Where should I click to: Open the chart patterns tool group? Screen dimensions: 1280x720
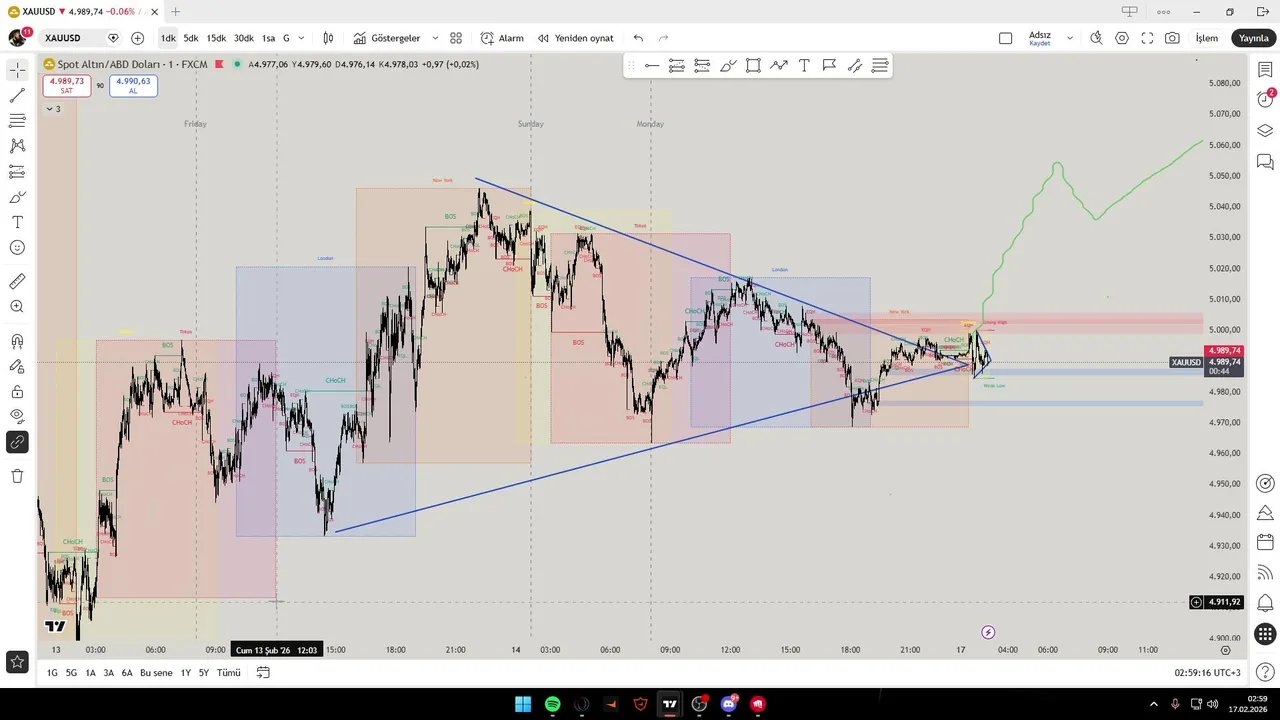coord(17,146)
